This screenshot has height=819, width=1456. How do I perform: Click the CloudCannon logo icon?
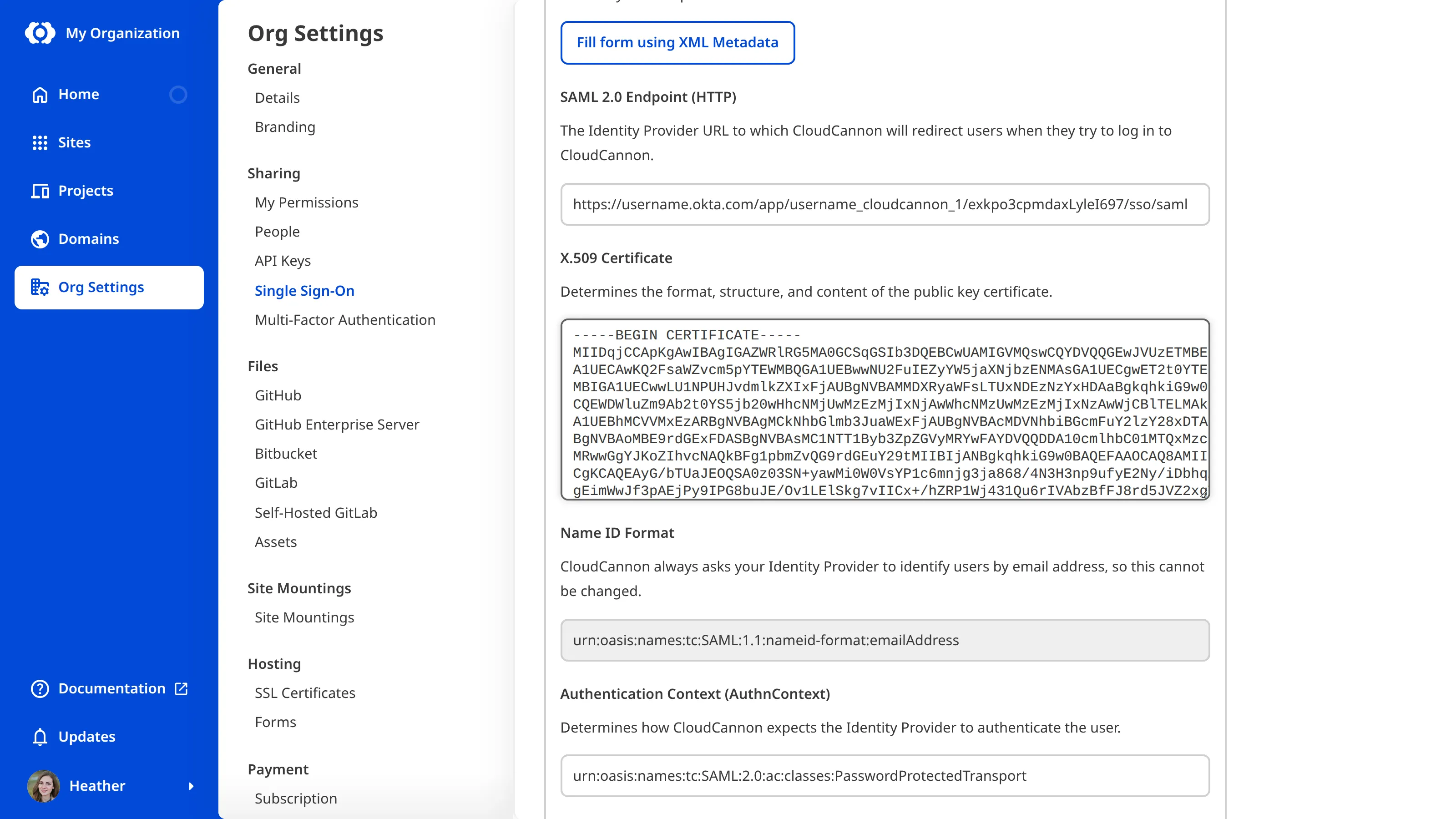coord(40,33)
